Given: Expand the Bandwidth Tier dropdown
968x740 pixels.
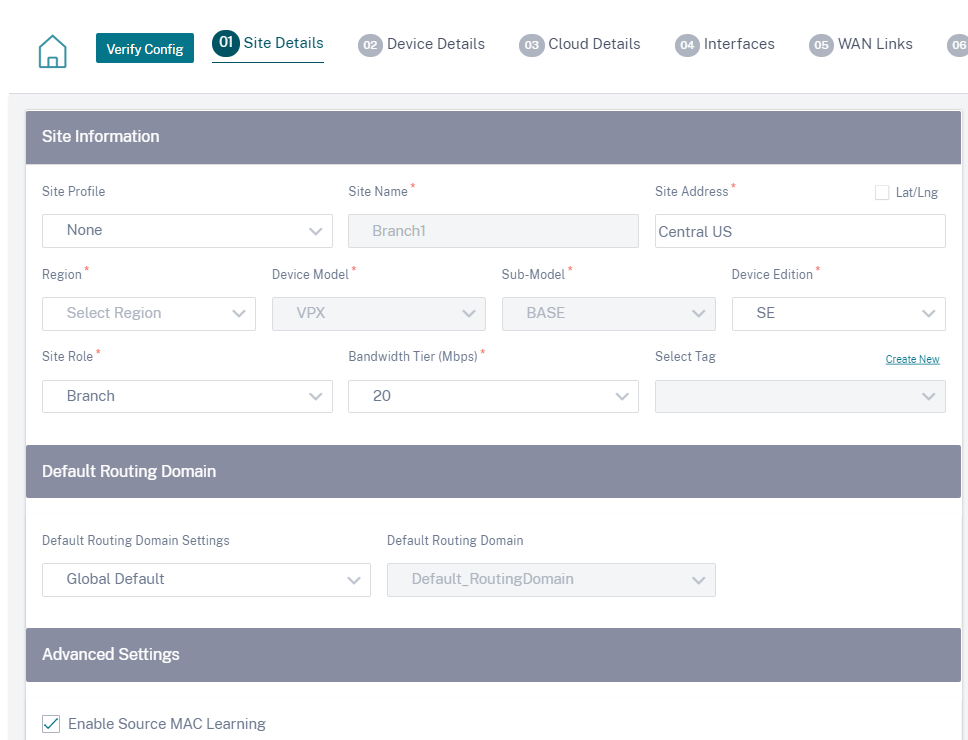Looking at the screenshot, I should click(x=493, y=396).
